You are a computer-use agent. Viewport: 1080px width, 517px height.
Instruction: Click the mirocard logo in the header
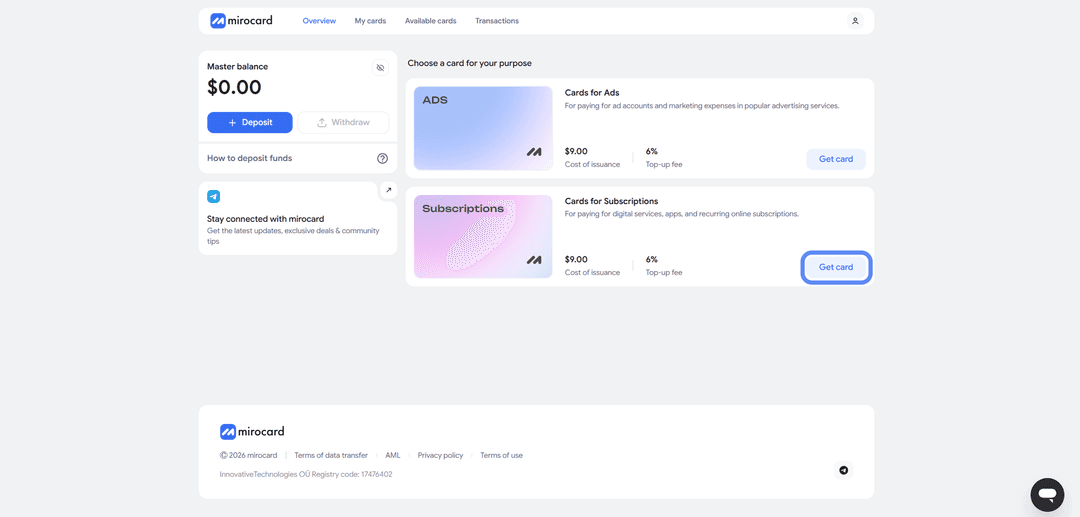coord(242,21)
